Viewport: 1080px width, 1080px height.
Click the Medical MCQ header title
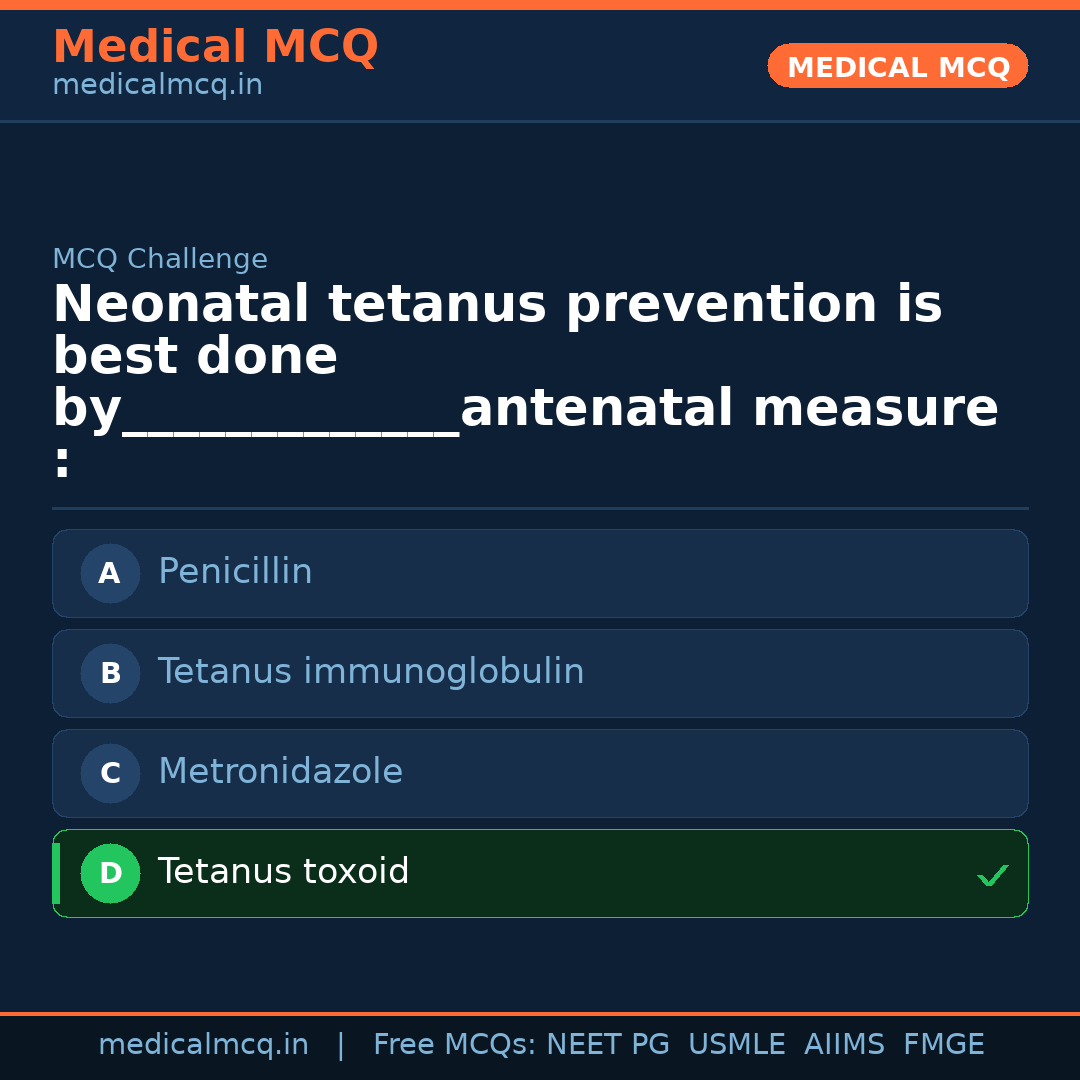click(215, 47)
